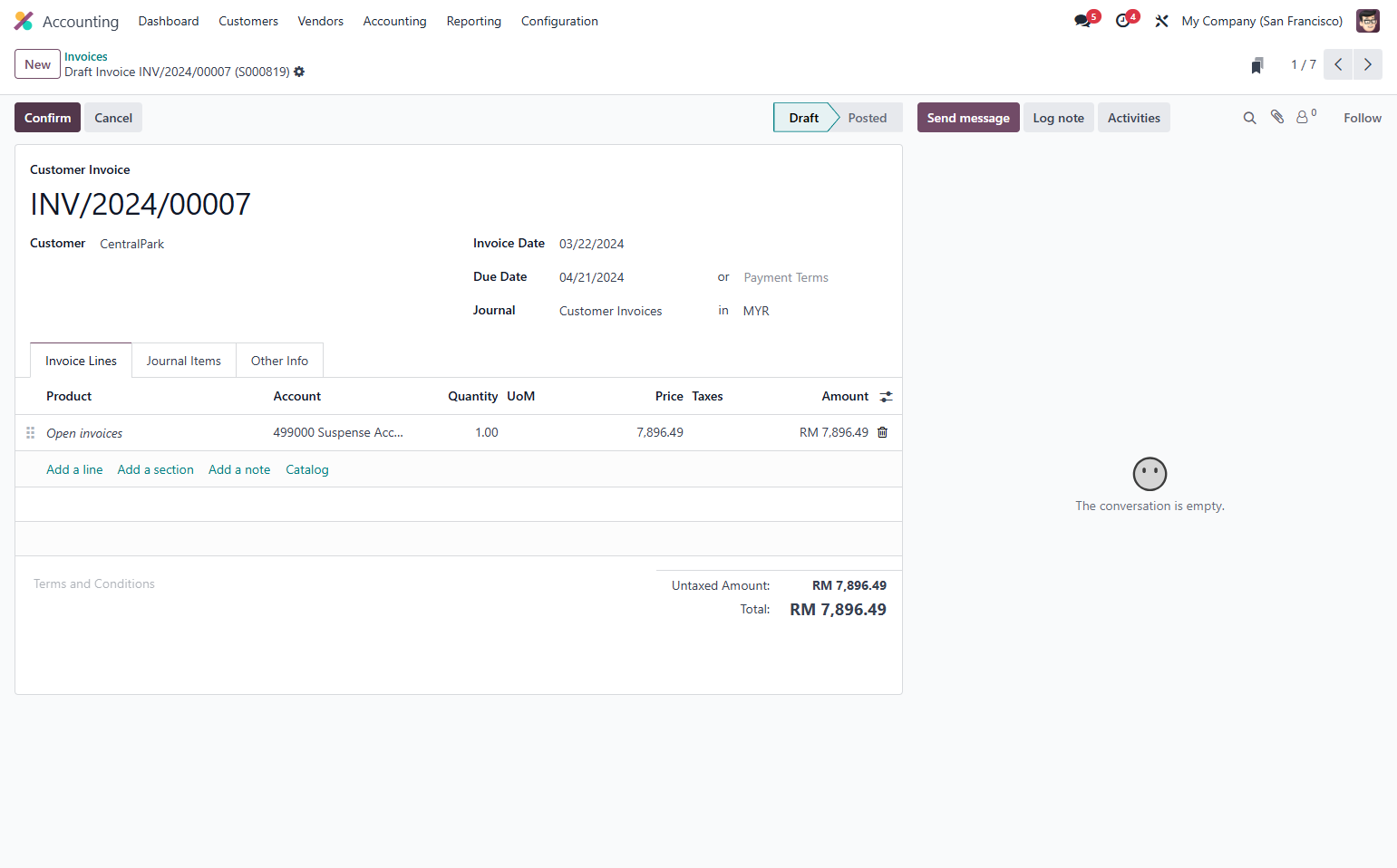Open the Reporting menu
This screenshot has height=868, width=1397.
click(x=474, y=21)
